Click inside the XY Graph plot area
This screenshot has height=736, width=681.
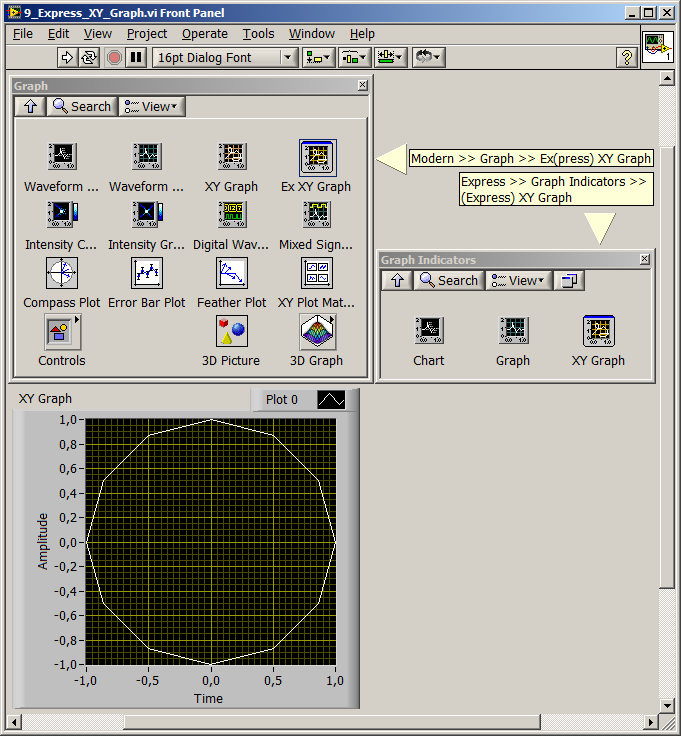(211, 542)
